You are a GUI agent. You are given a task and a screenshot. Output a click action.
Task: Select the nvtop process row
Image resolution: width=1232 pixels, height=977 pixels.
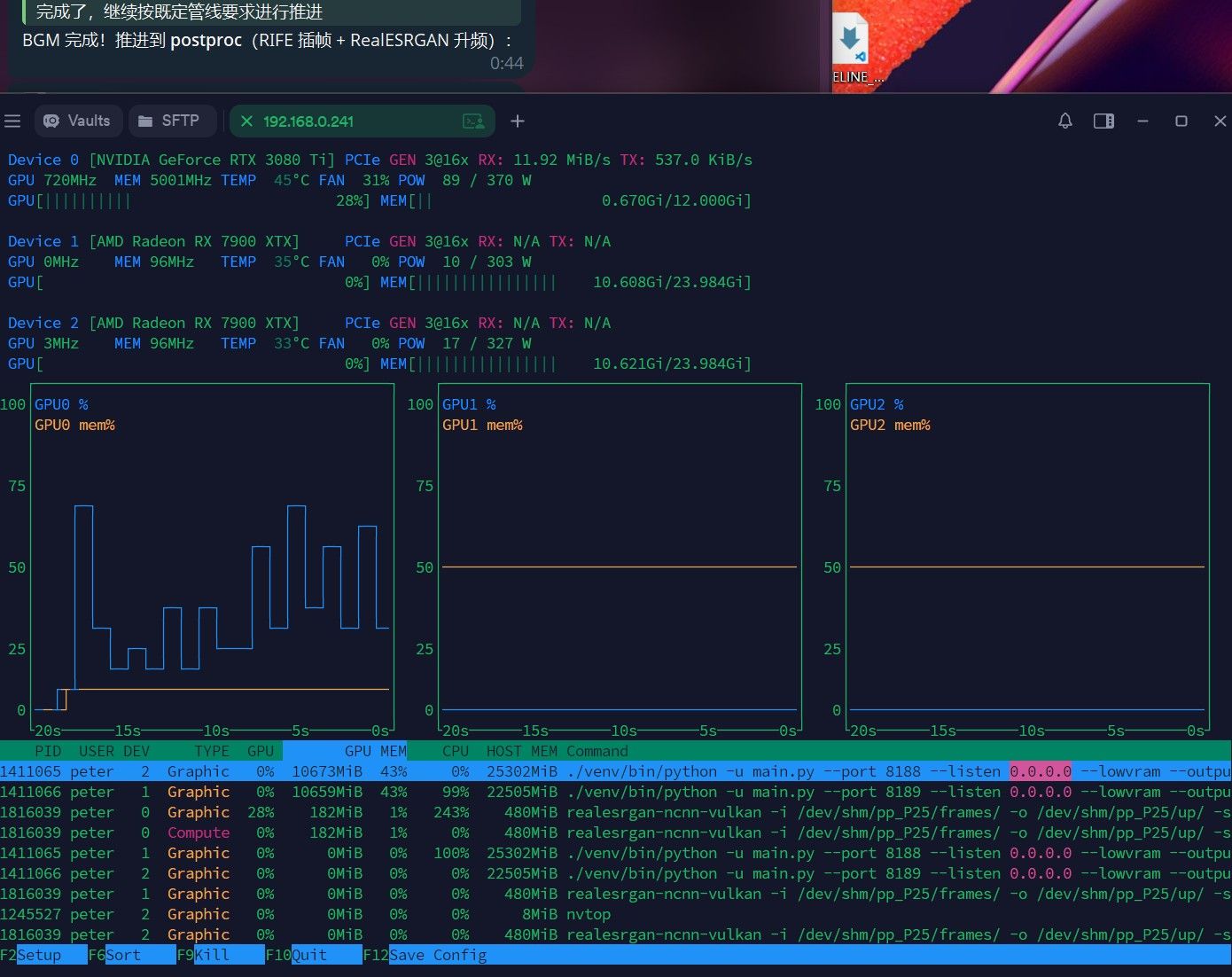[616, 914]
